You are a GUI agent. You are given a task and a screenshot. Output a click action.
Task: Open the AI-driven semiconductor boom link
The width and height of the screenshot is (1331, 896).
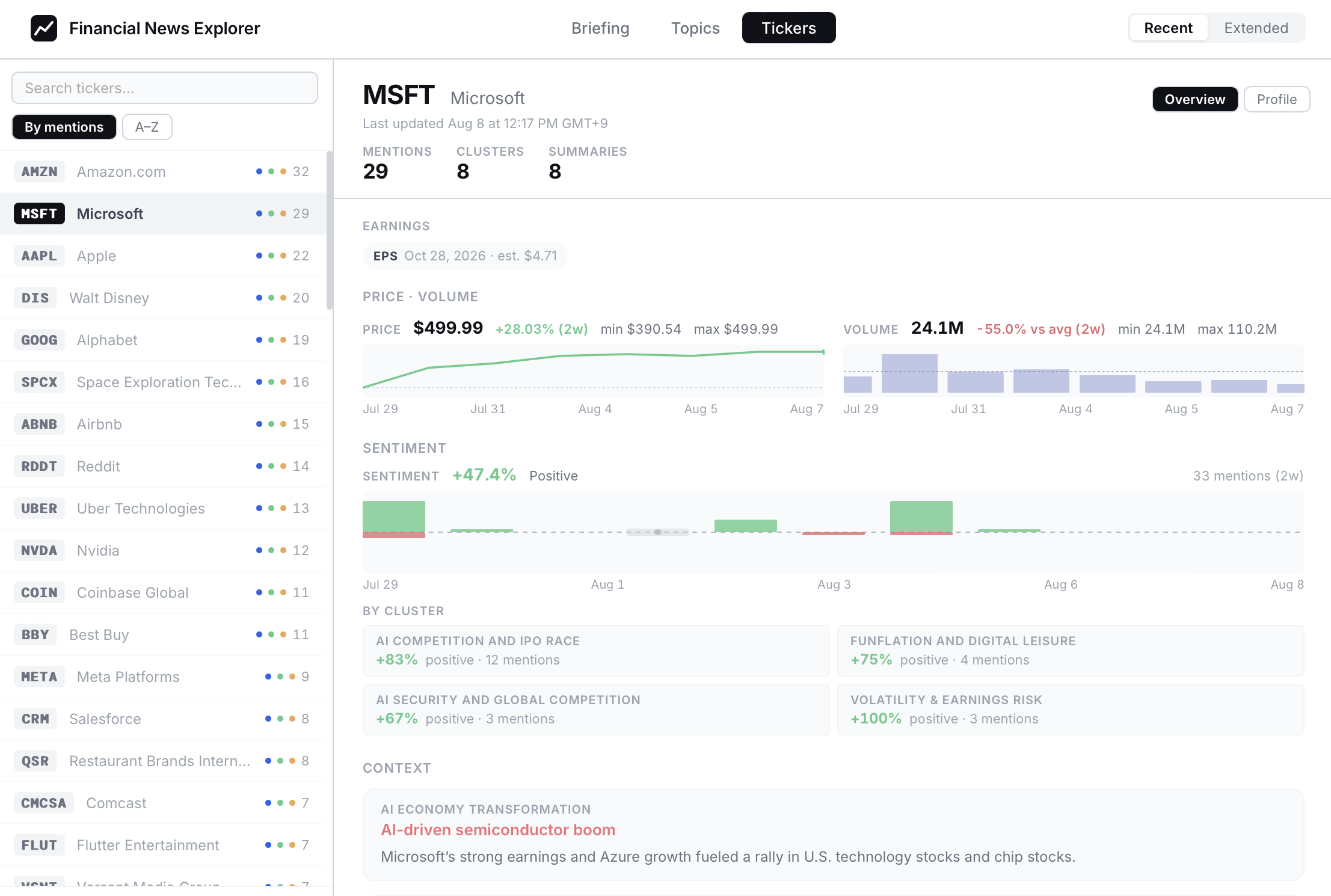point(498,830)
